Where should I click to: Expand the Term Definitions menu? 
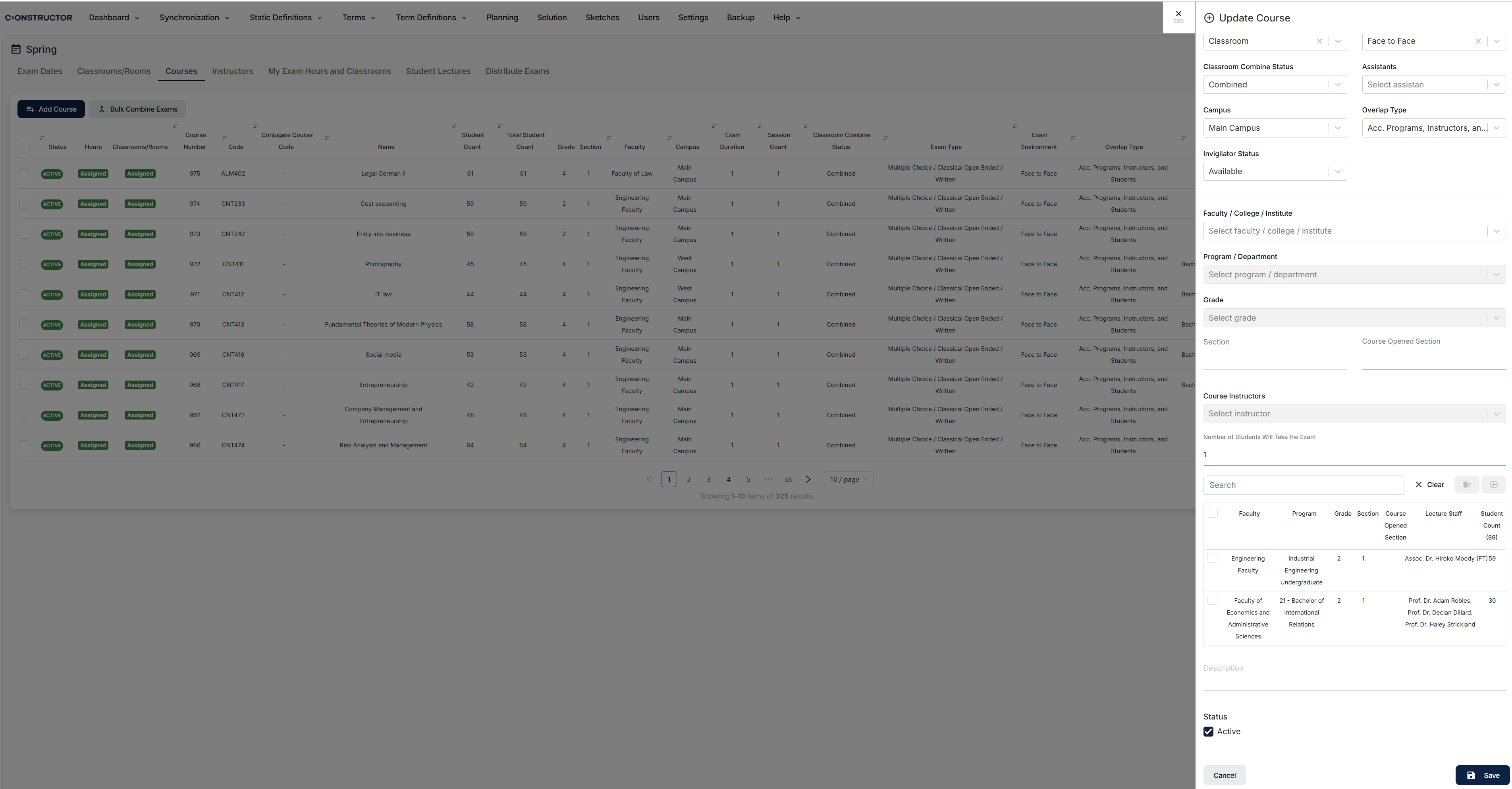(x=431, y=17)
